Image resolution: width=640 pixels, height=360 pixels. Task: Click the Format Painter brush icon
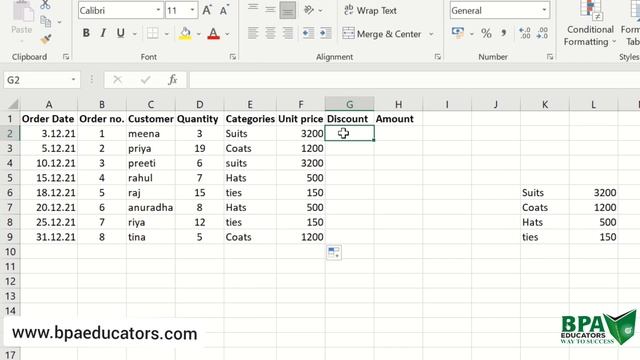click(46, 39)
